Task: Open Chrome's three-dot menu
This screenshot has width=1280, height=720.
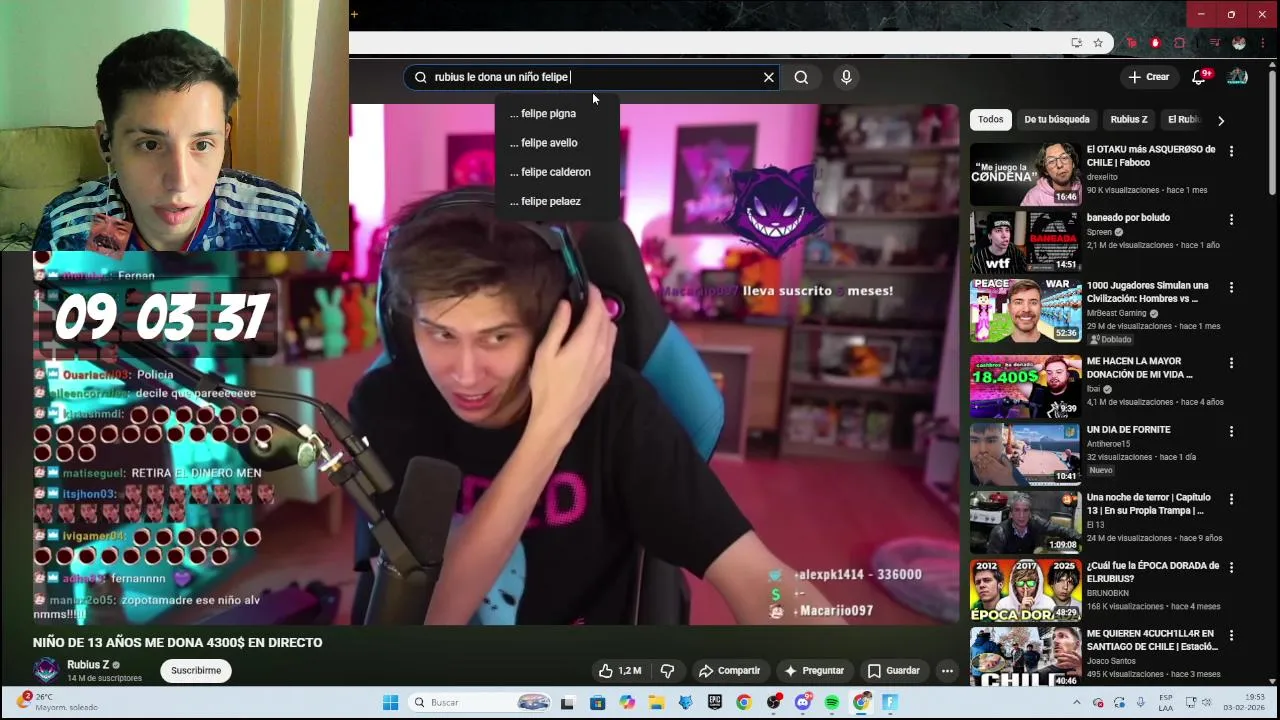Action: (1263, 43)
